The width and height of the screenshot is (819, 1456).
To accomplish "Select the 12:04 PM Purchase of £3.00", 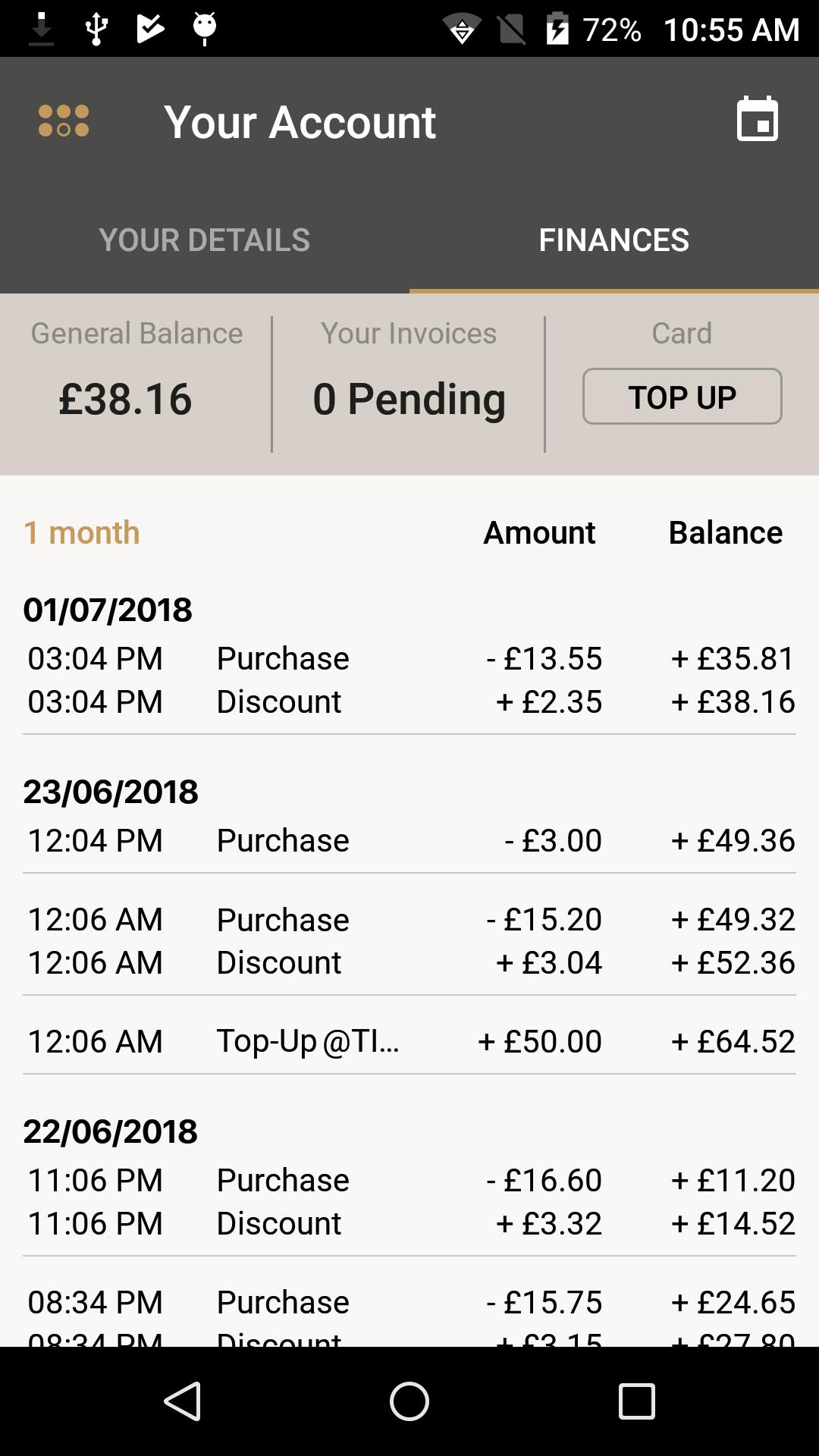I will (x=409, y=840).
